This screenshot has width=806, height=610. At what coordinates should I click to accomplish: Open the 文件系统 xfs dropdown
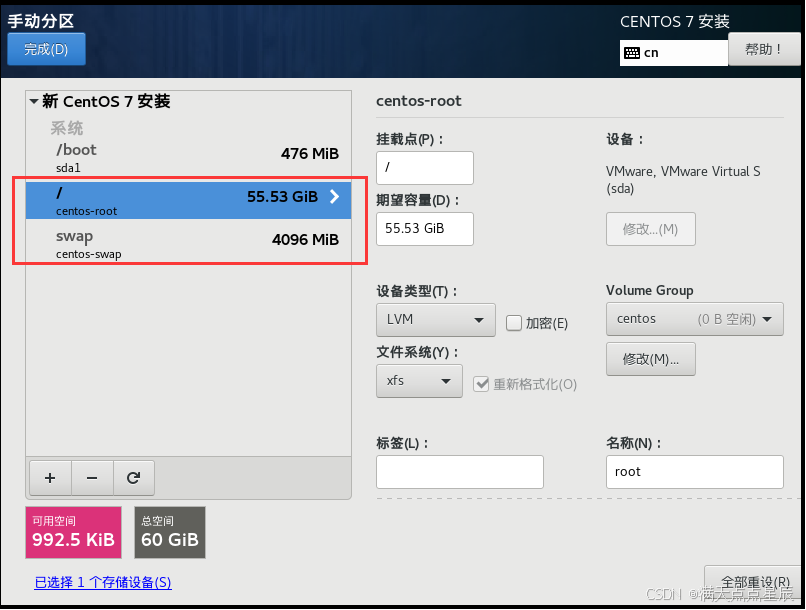click(x=419, y=381)
